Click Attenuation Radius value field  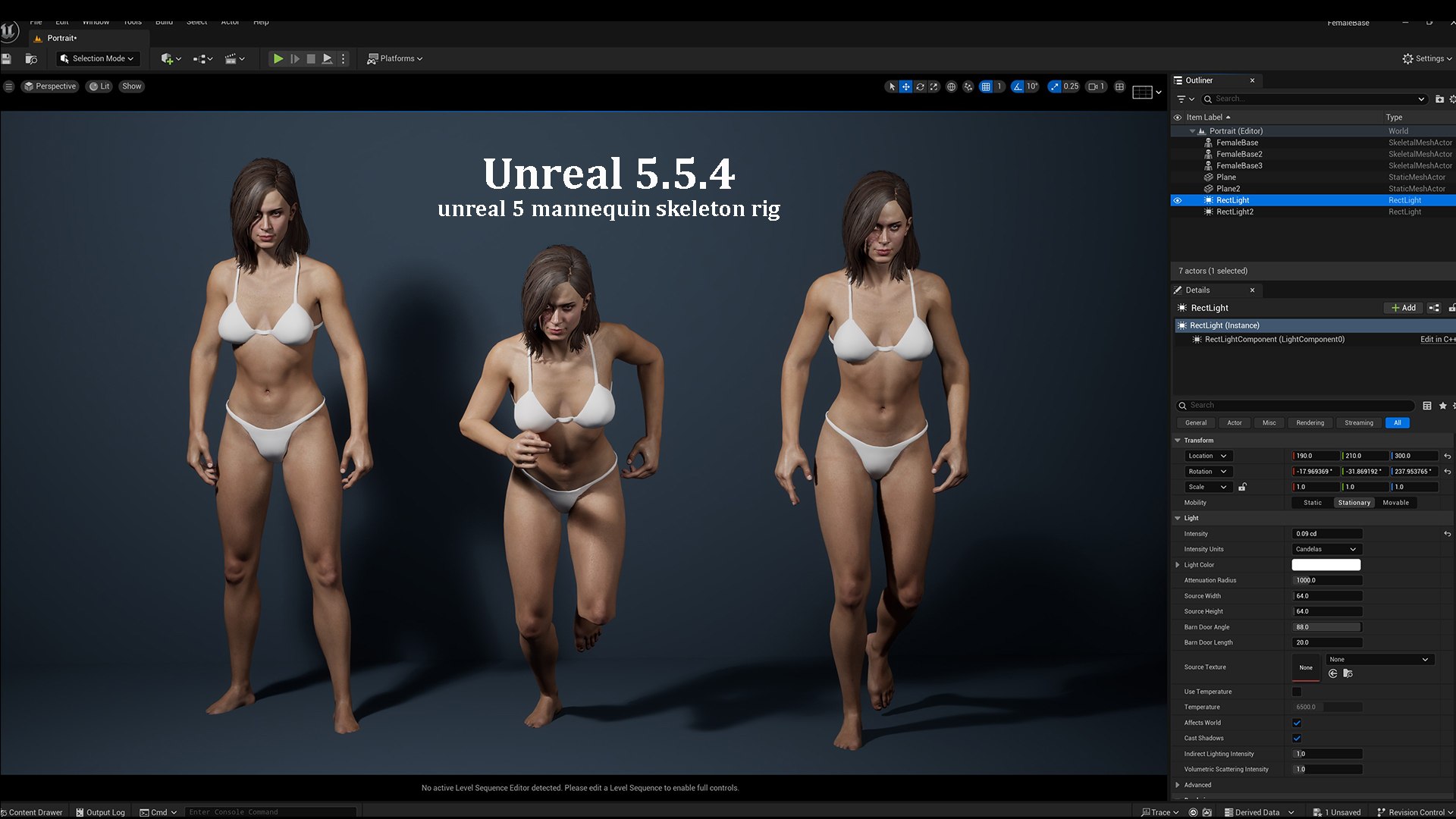click(x=1326, y=581)
